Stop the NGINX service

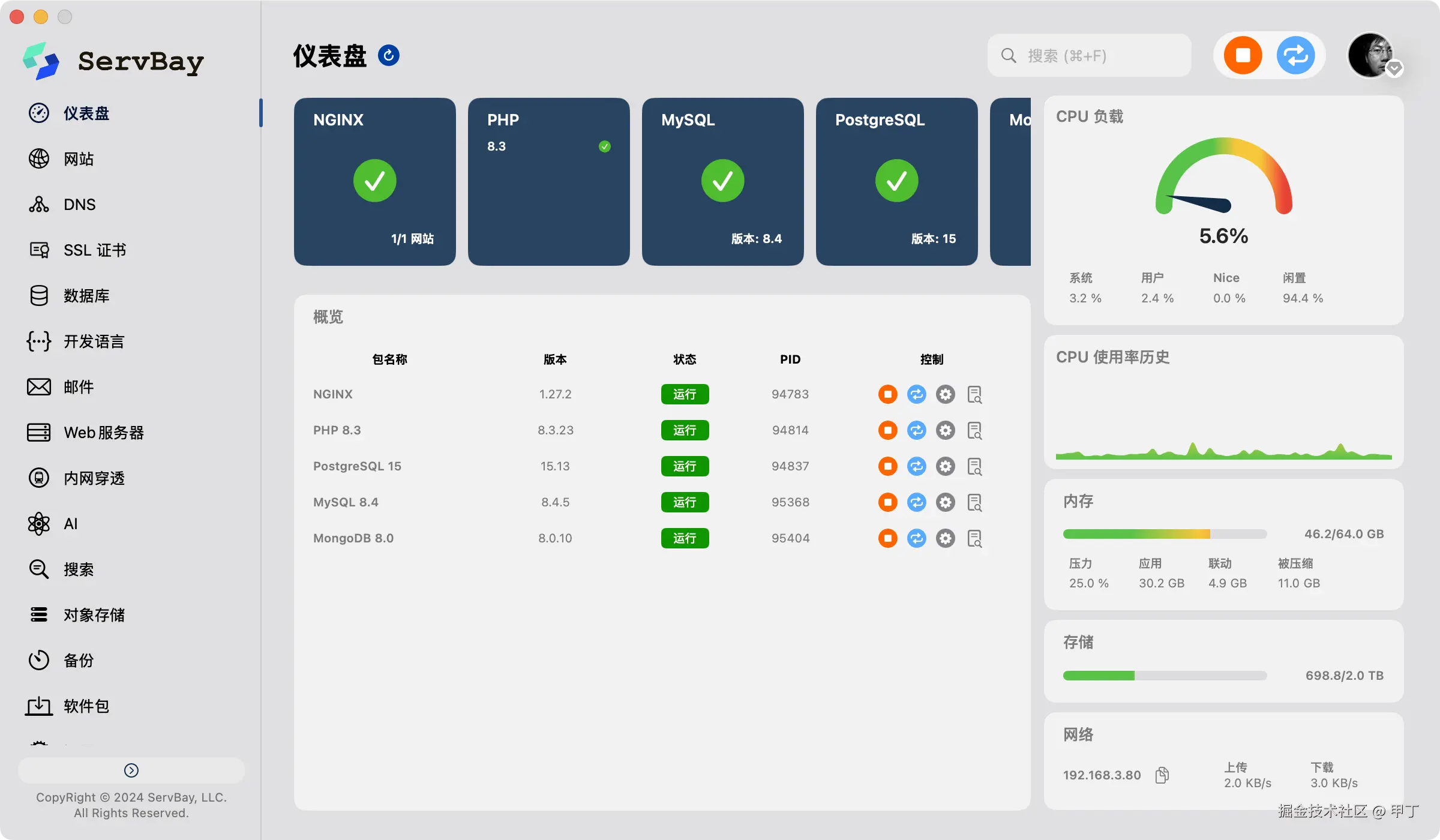[887, 394]
